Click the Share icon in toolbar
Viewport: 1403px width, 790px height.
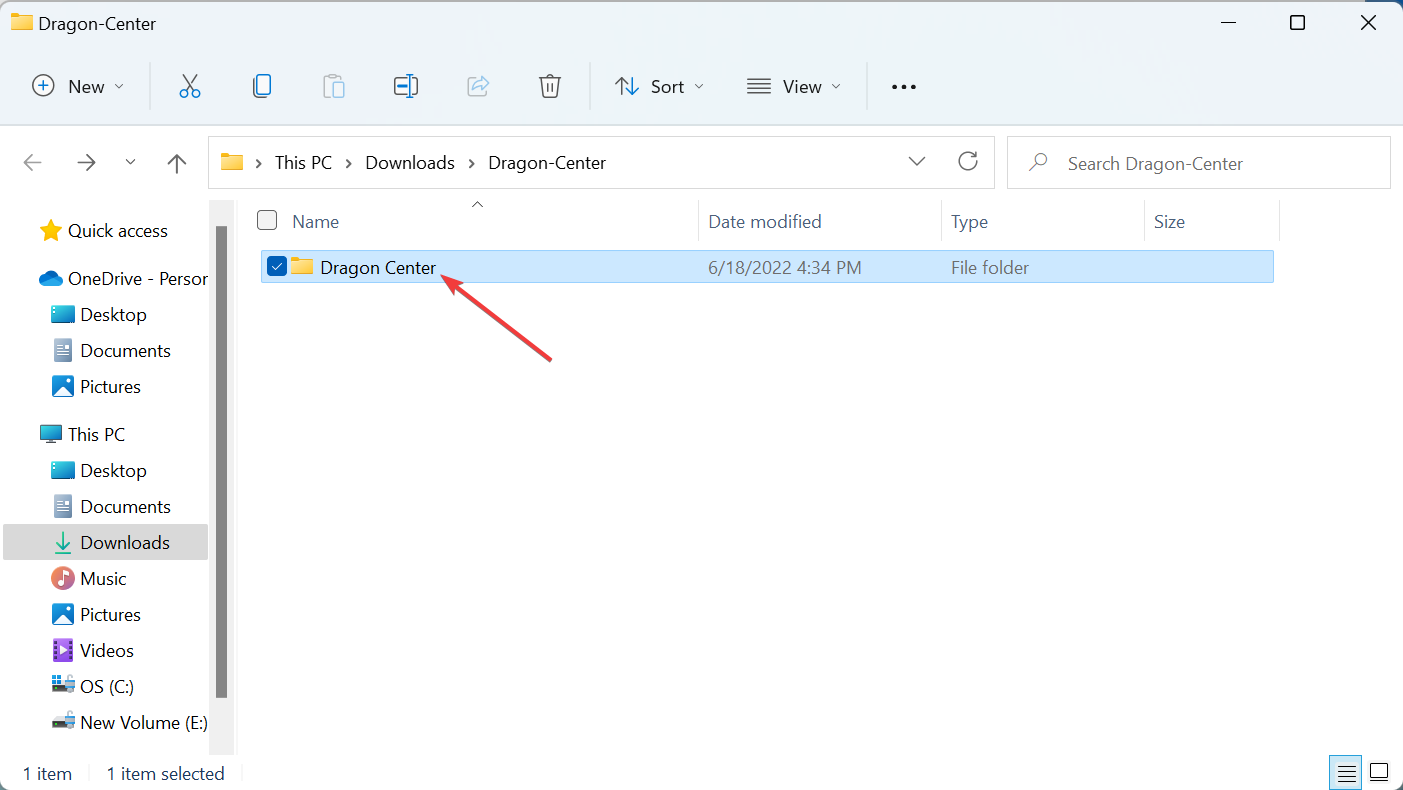pos(478,86)
